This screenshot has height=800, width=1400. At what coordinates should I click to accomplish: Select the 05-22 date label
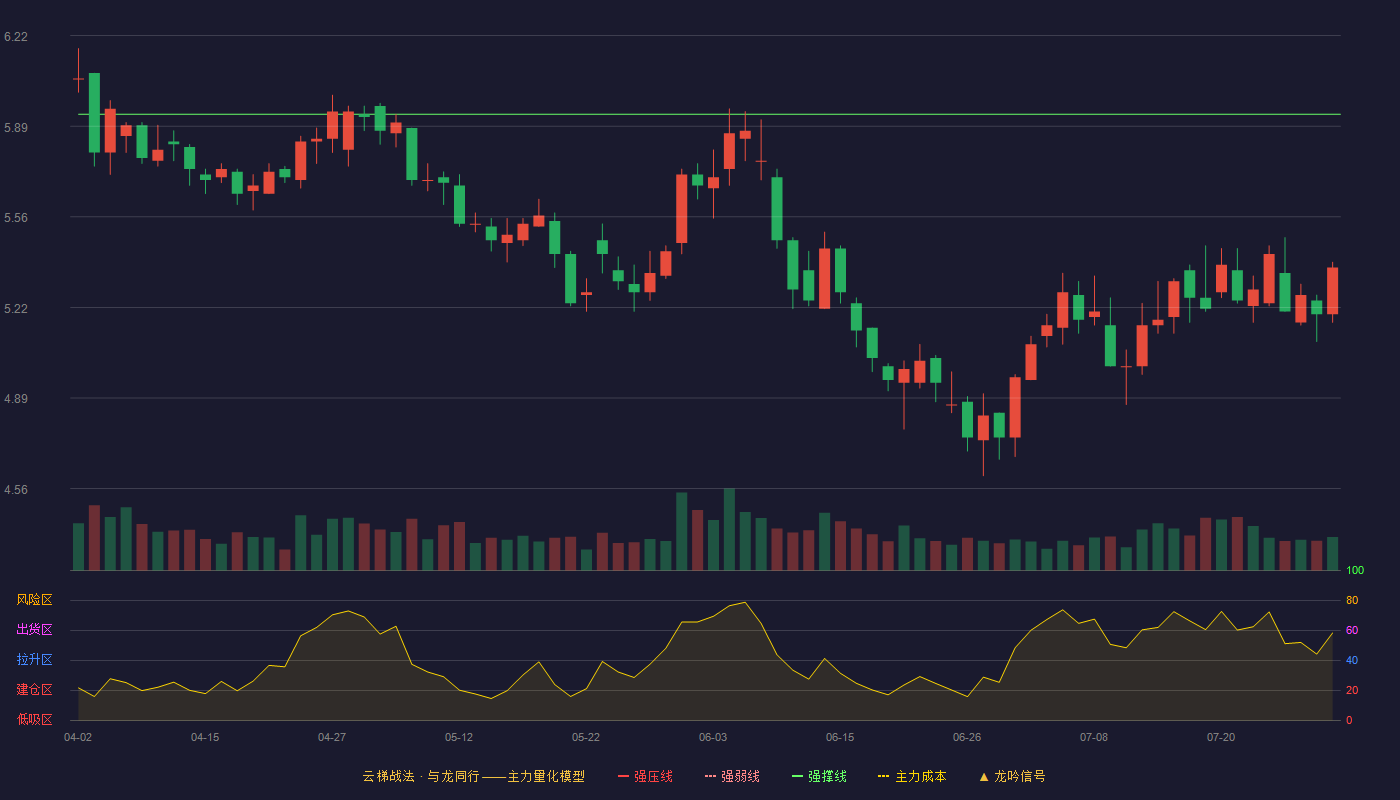tap(586, 737)
